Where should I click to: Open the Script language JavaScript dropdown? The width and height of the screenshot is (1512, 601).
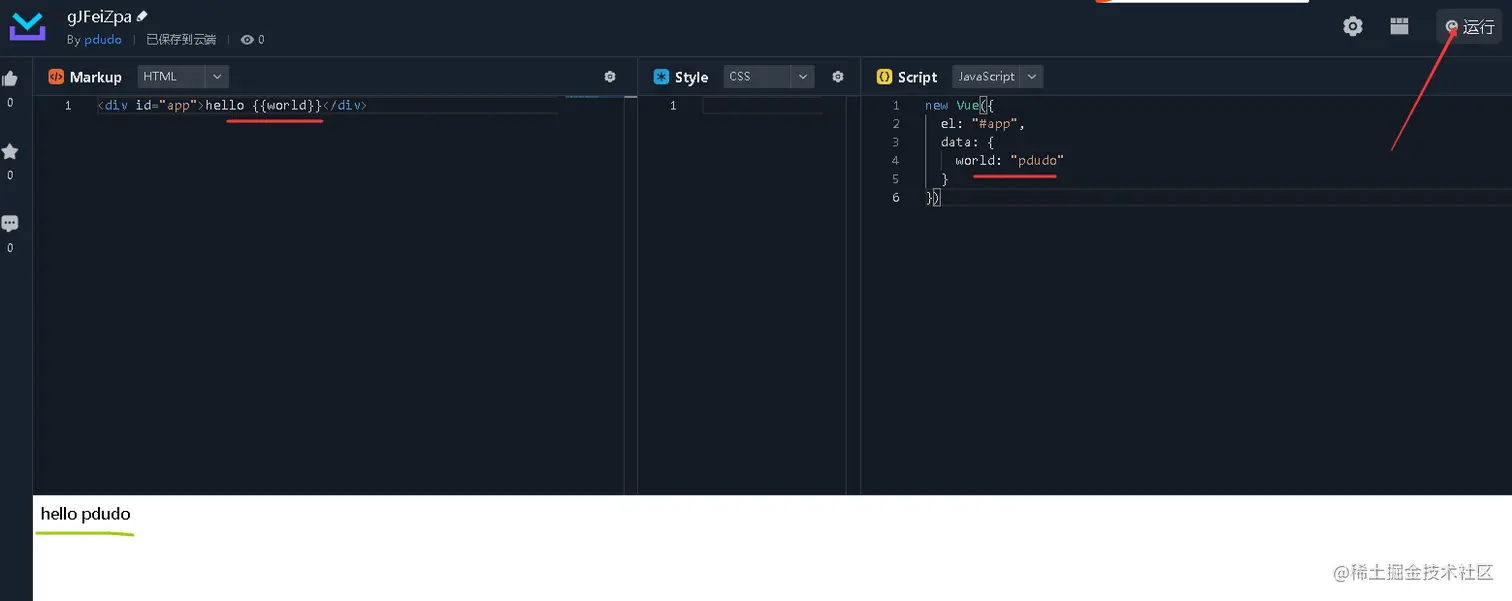pos(998,76)
